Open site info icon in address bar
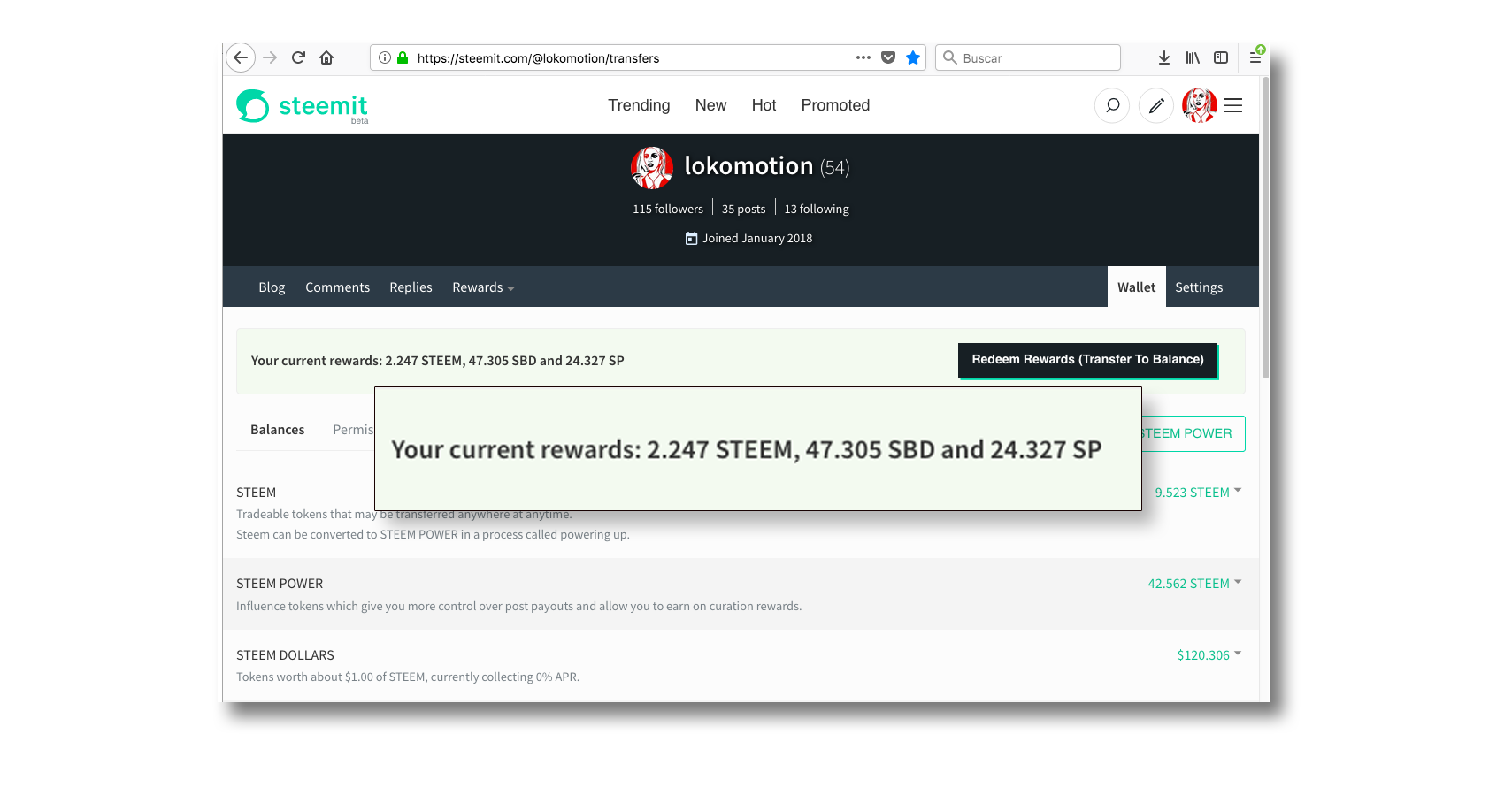 (x=384, y=57)
